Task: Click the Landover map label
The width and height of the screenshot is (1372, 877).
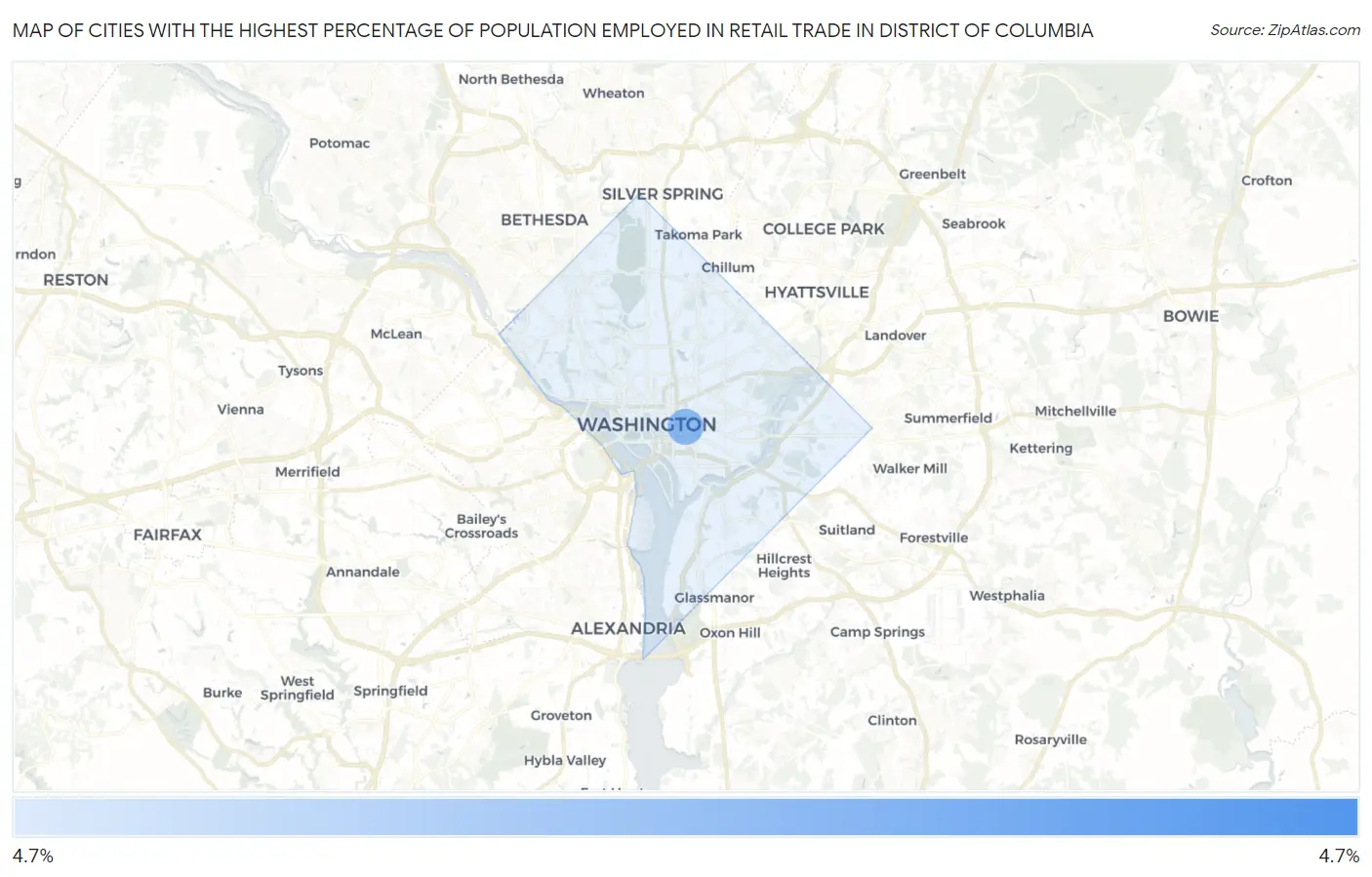Action: [896, 336]
